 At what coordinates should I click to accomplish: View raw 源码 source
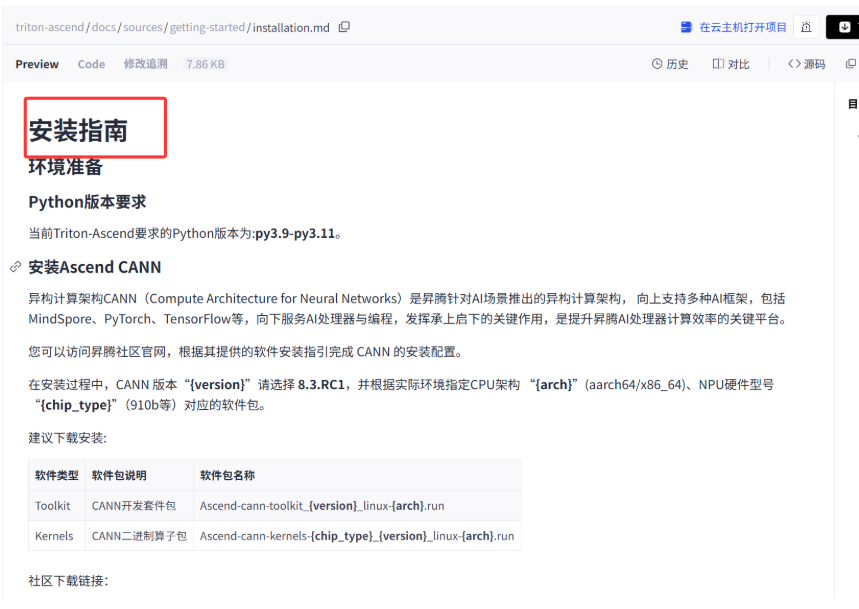pyautogui.click(x=806, y=64)
